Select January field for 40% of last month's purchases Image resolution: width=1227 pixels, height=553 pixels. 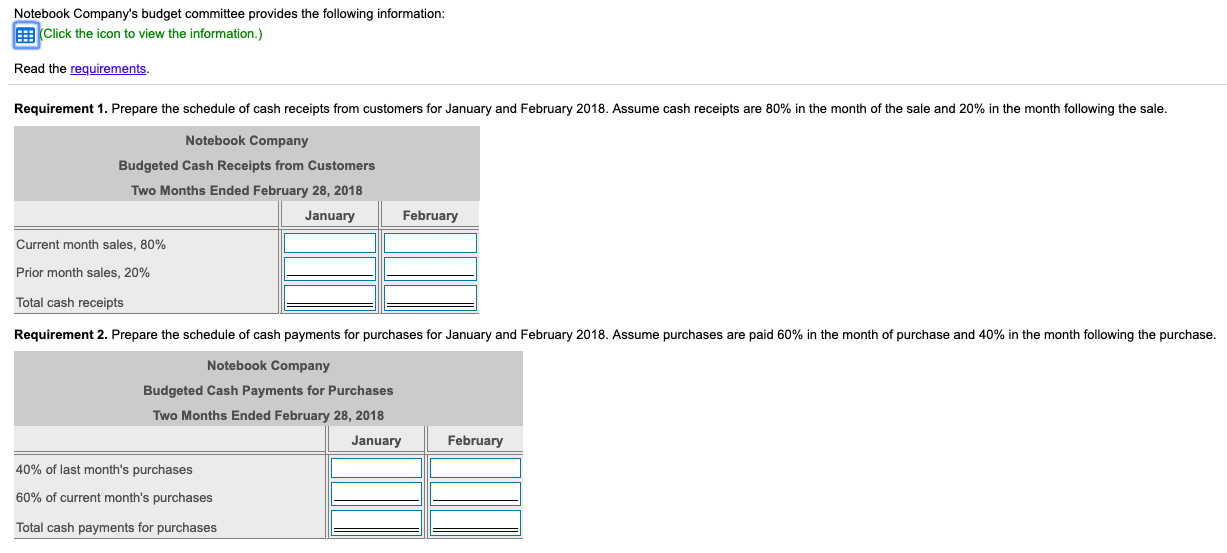pos(377,468)
